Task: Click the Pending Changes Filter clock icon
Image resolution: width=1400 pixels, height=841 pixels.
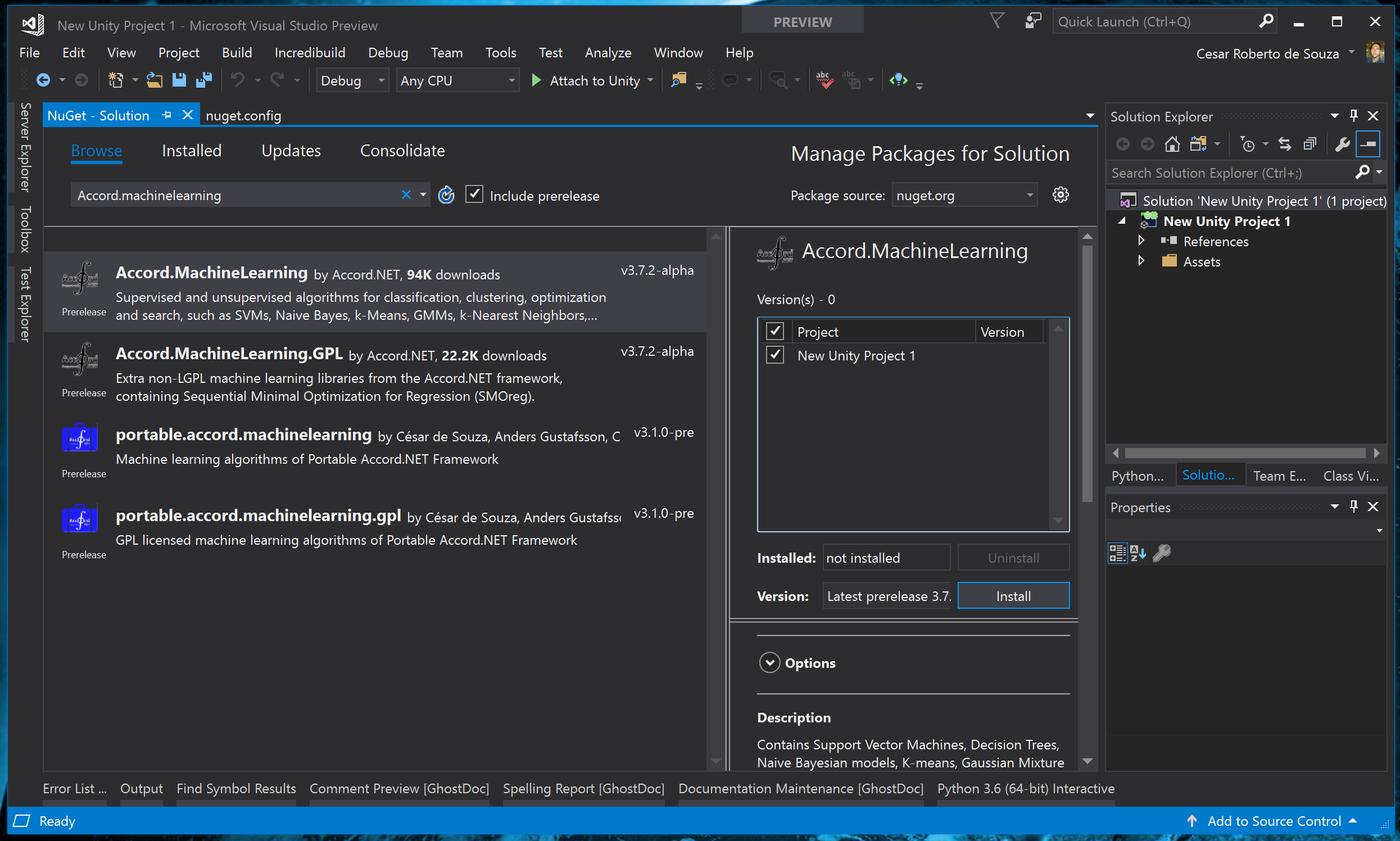Action: [1247, 144]
